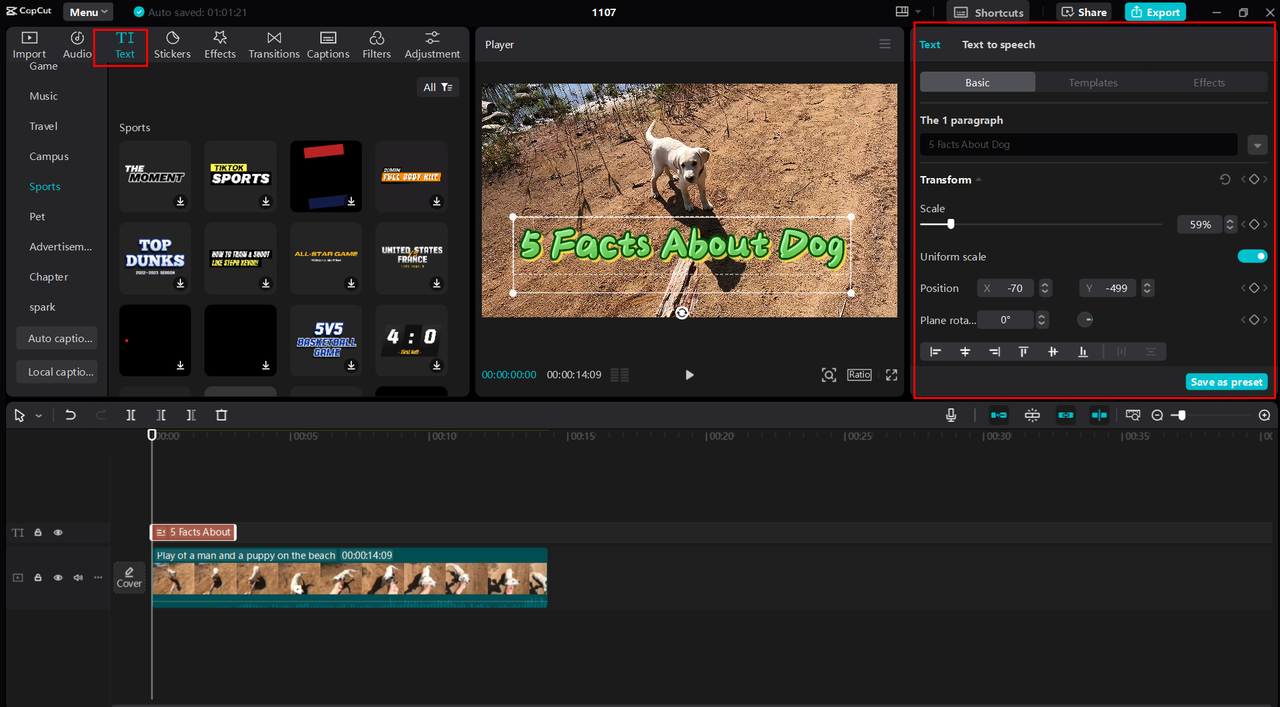
Task: Click the microphone Record voiceover icon
Action: tap(951, 415)
